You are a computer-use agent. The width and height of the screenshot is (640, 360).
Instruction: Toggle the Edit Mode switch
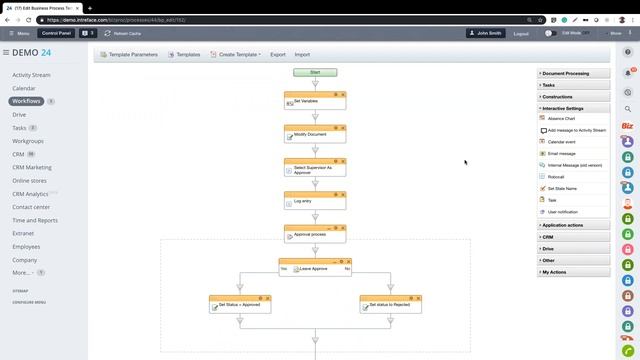550,33
